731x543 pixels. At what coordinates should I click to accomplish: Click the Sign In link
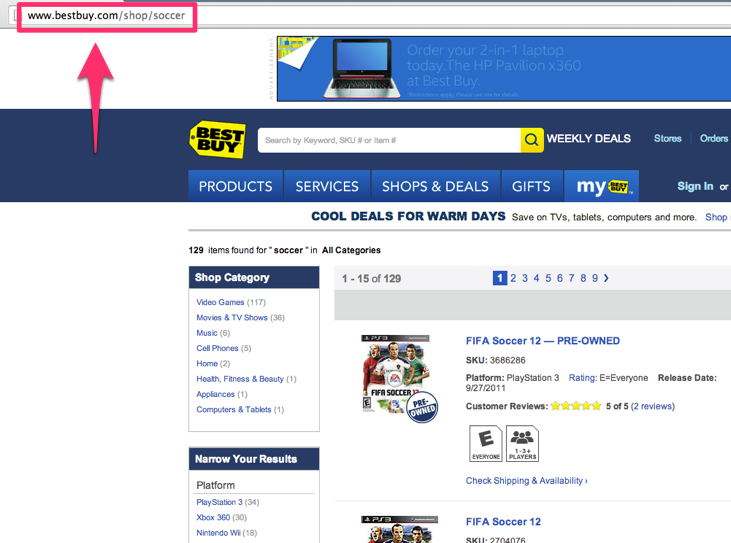click(x=695, y=186)
